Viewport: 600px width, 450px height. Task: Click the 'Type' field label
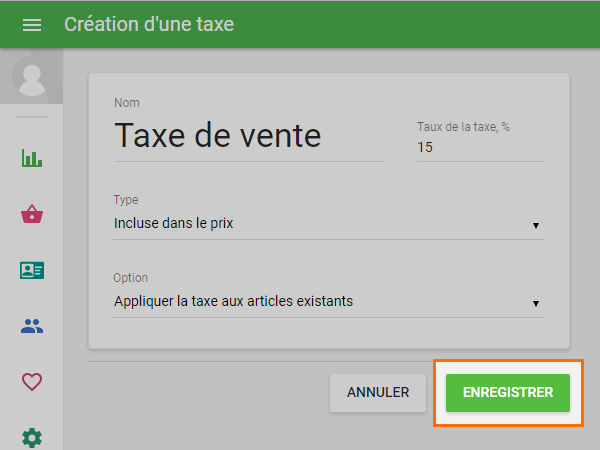click(126, 200)
